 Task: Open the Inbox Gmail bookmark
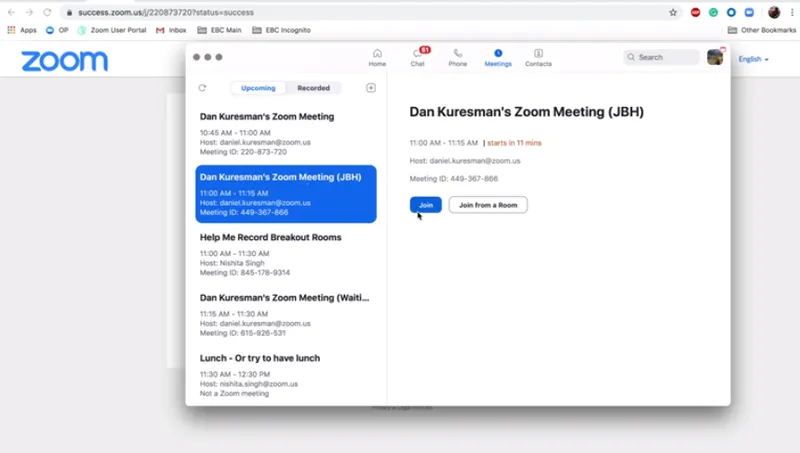click(171, 30)
